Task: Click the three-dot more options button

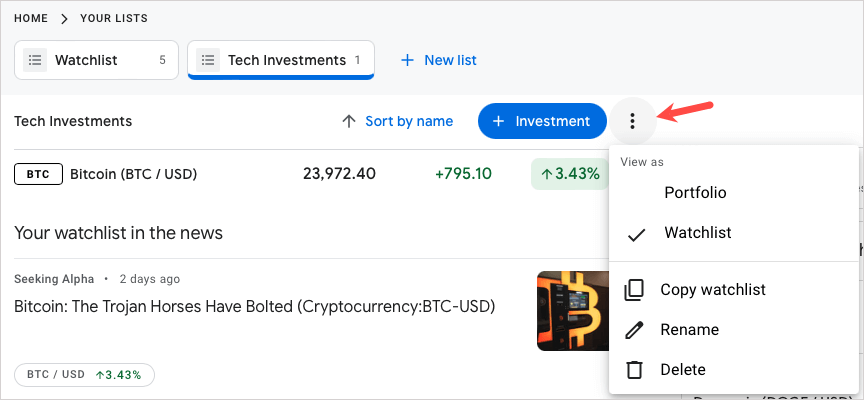Action: click(632, 121)
